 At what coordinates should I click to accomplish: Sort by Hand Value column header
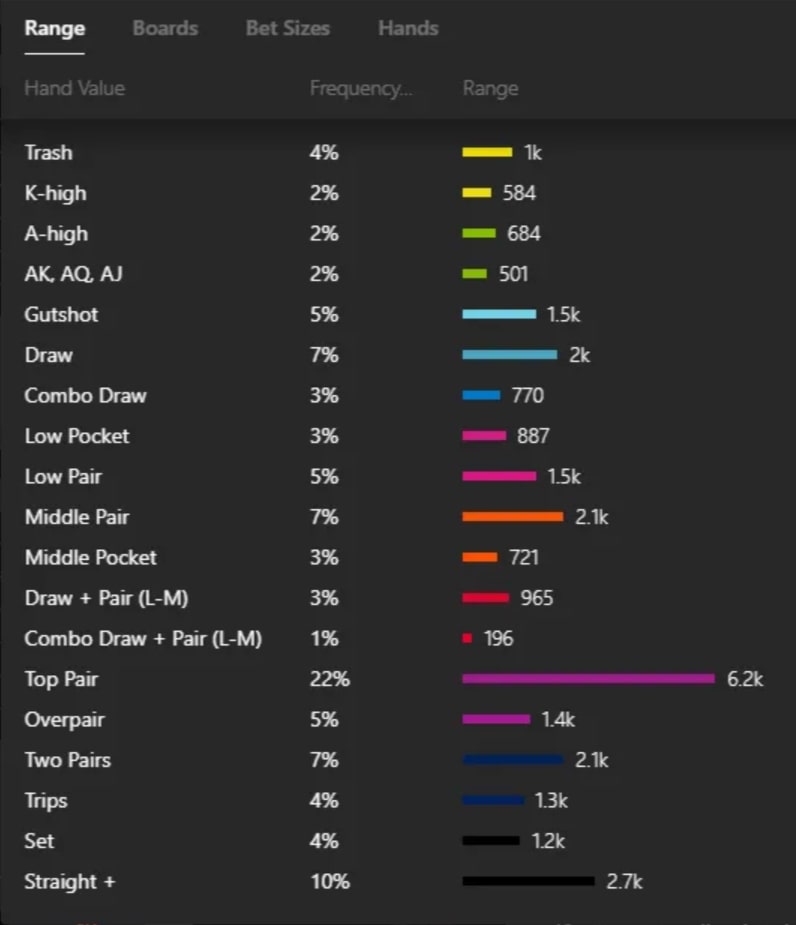[x=74, y=89]
